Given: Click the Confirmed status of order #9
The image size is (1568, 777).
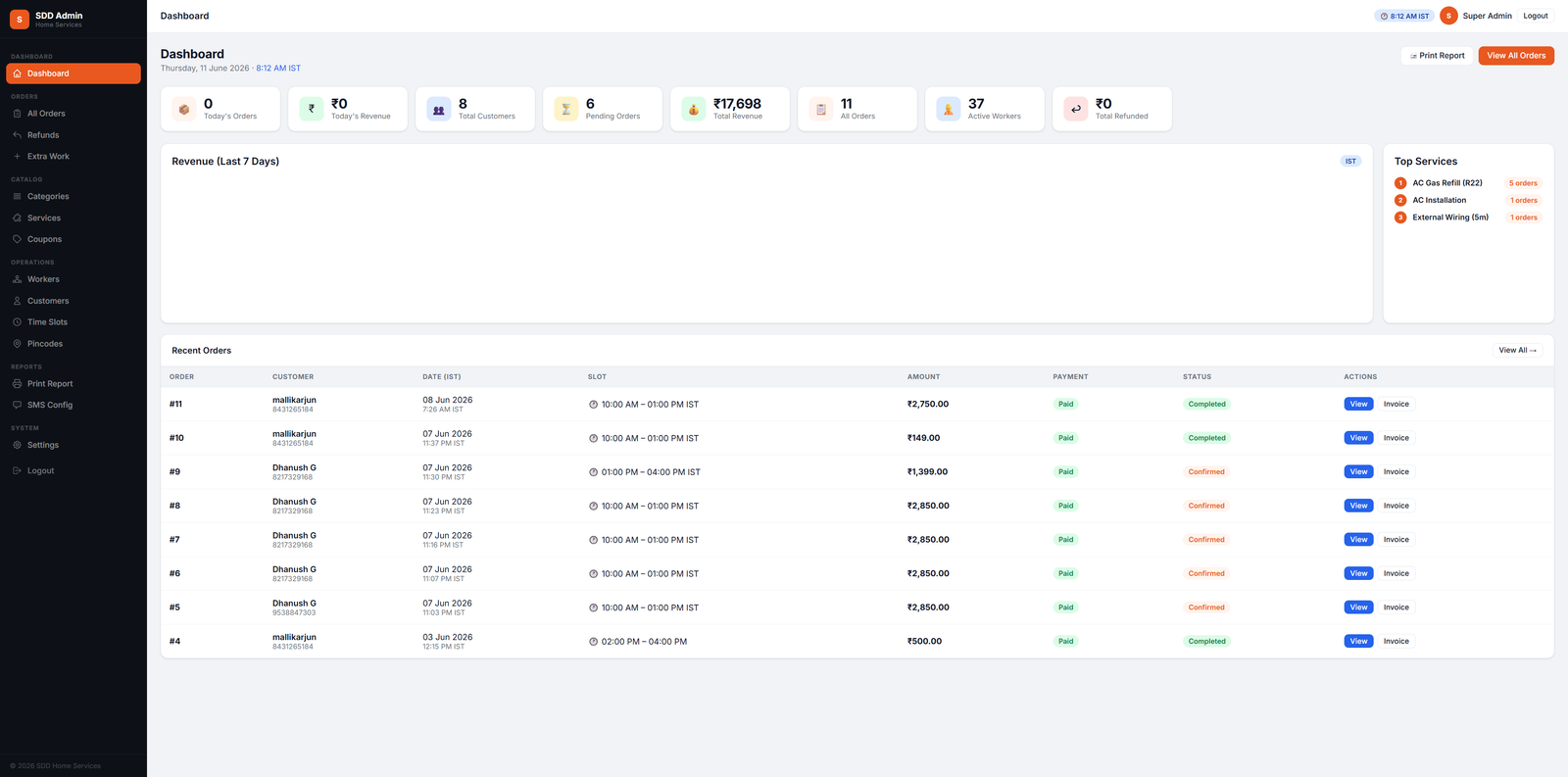Looking at the screenshot, I should pos(1206,472).
